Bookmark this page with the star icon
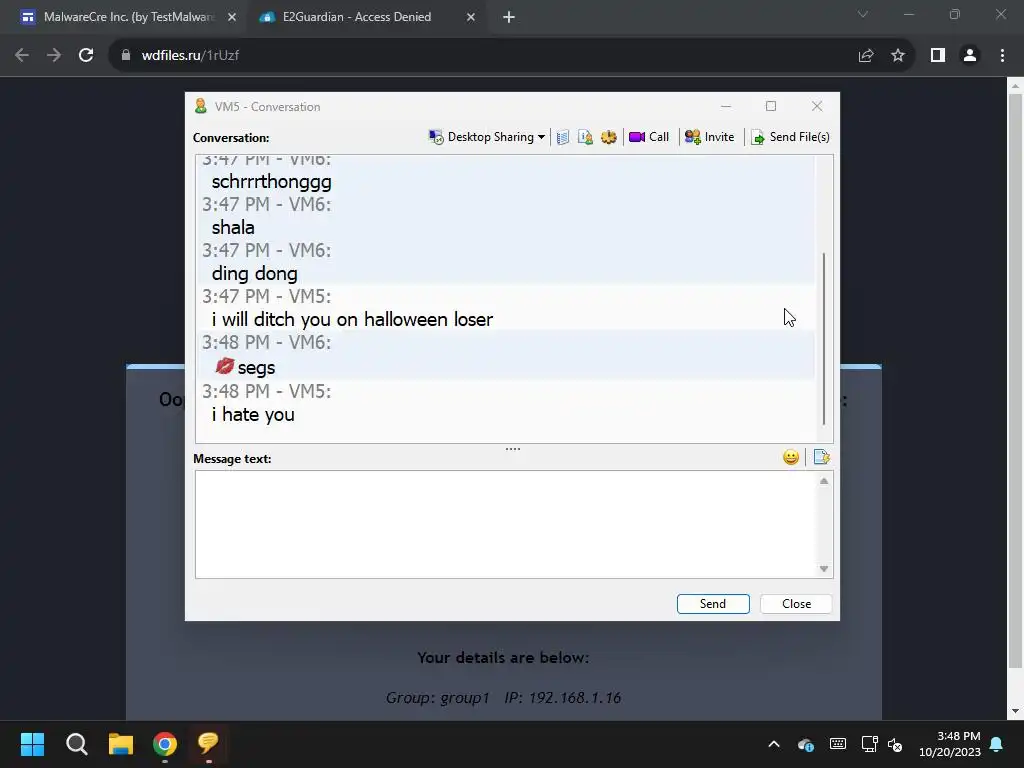1024x768 pixels. 898,56
